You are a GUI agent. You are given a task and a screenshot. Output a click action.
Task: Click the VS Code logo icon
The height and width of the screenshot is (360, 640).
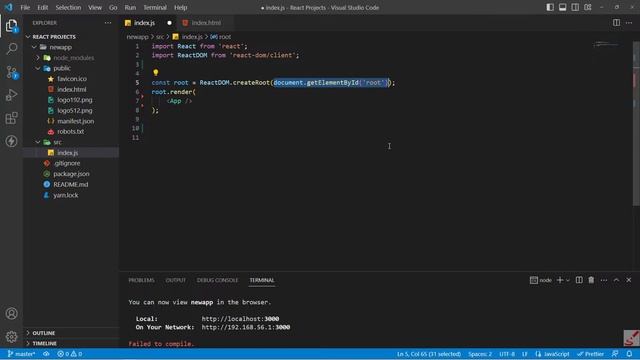(x=9, y=7)
